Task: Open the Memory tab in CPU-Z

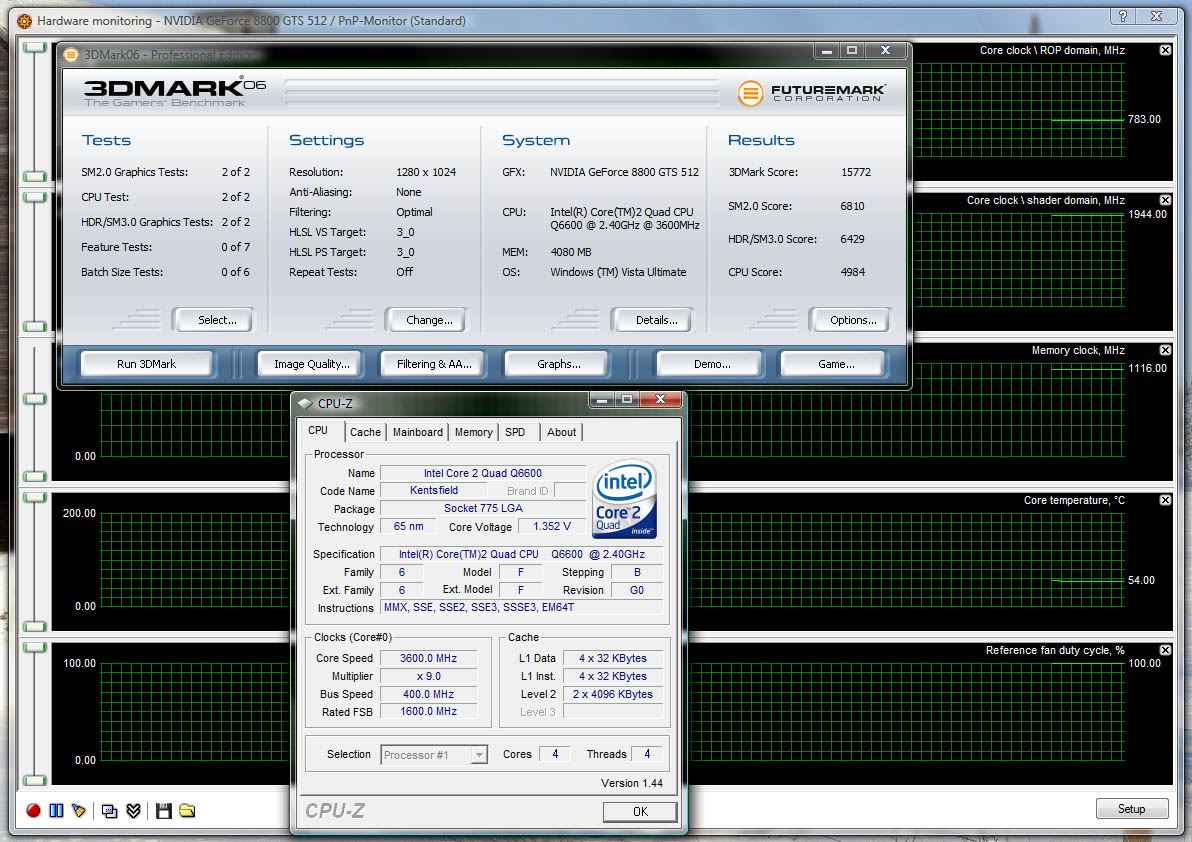Action: [x=473, y=432]
